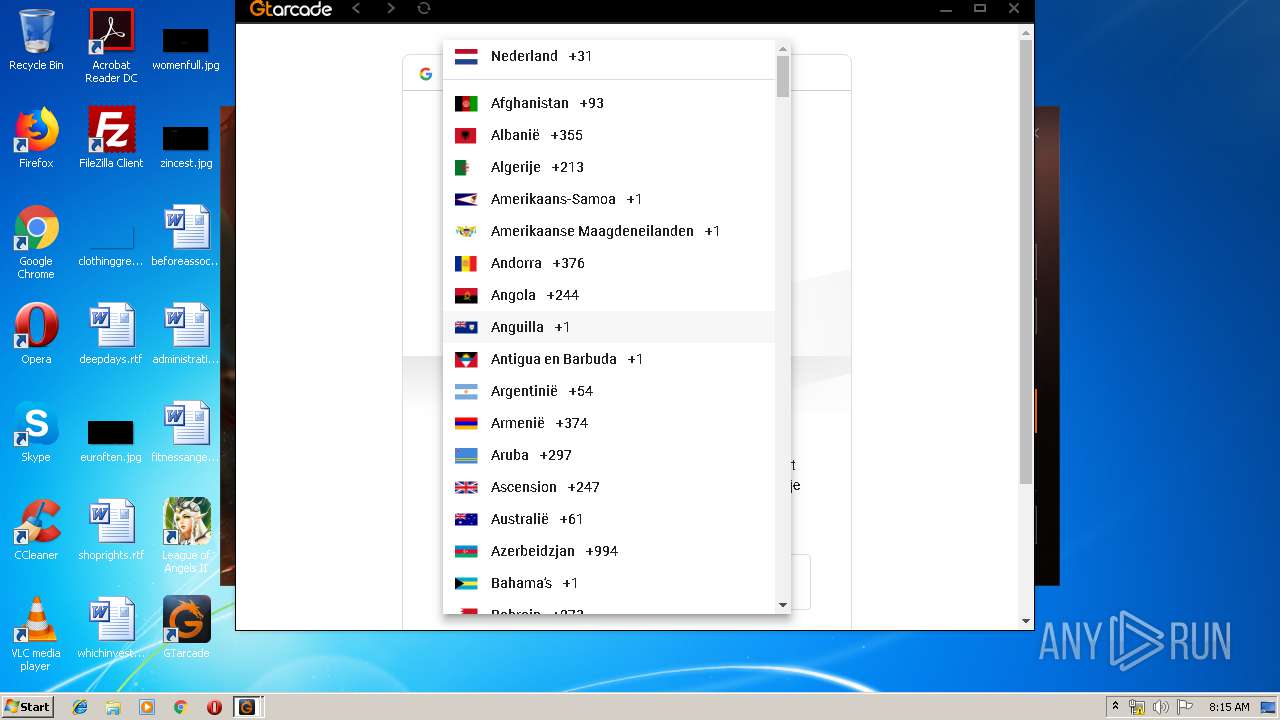Select deepdays.rtf desktop file
This screenshot has height=720, width=1280.
[x=111, y=334]
